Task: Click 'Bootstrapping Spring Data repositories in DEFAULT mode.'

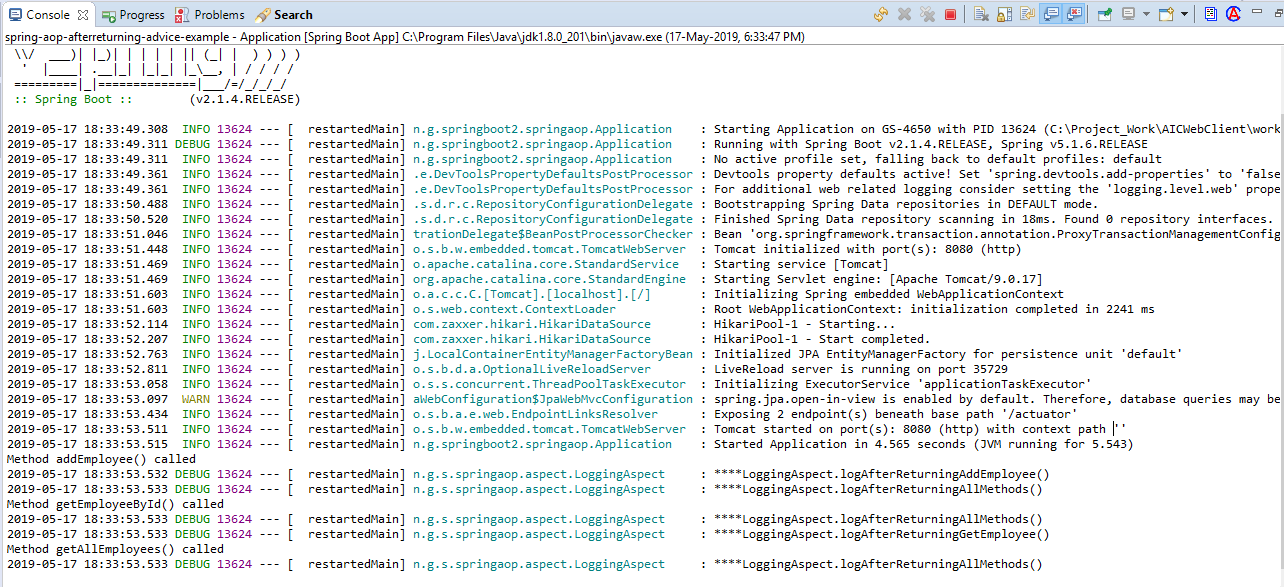Action: [906, 204]
